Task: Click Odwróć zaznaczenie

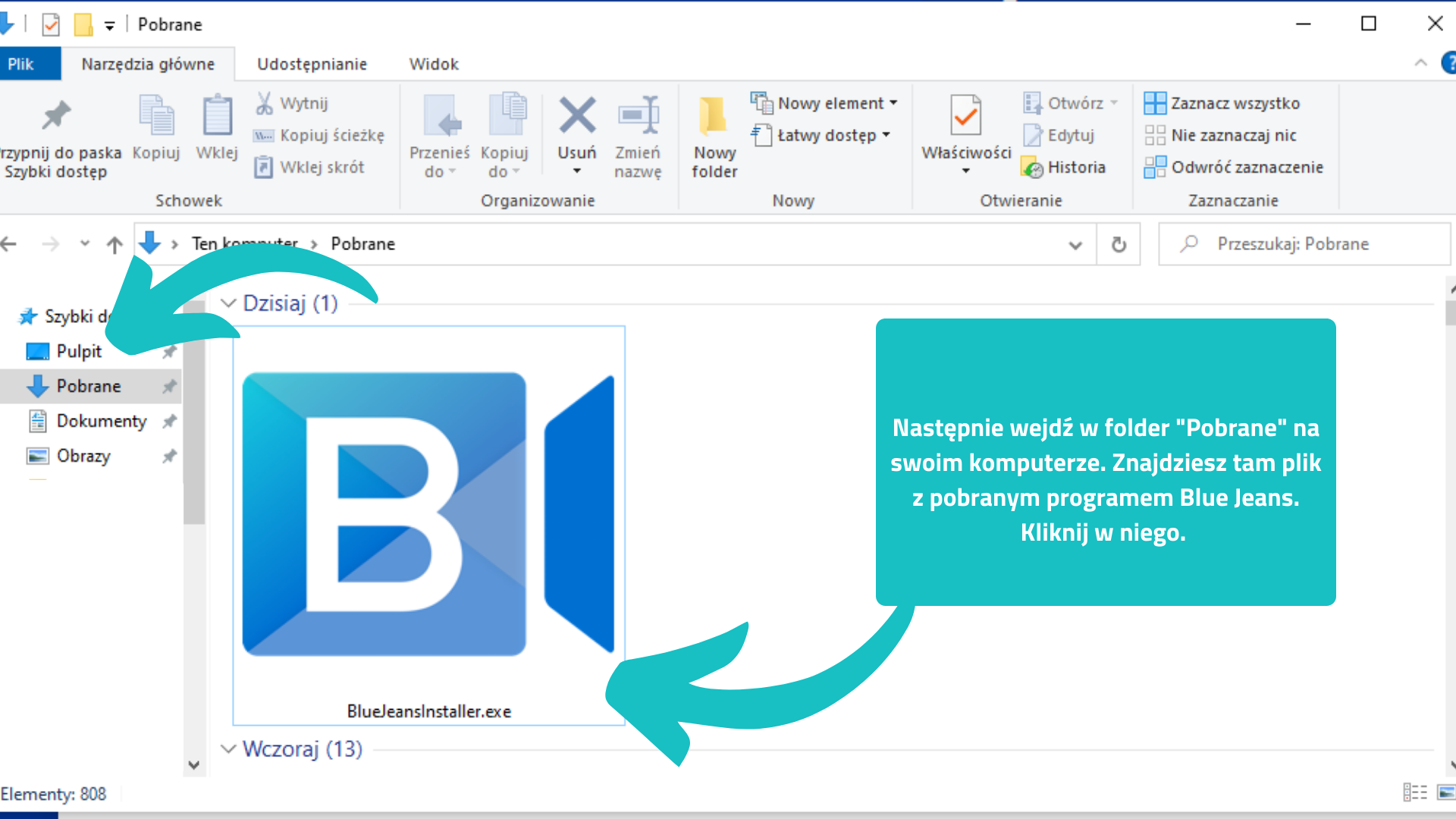Action: click(1234, 167)
